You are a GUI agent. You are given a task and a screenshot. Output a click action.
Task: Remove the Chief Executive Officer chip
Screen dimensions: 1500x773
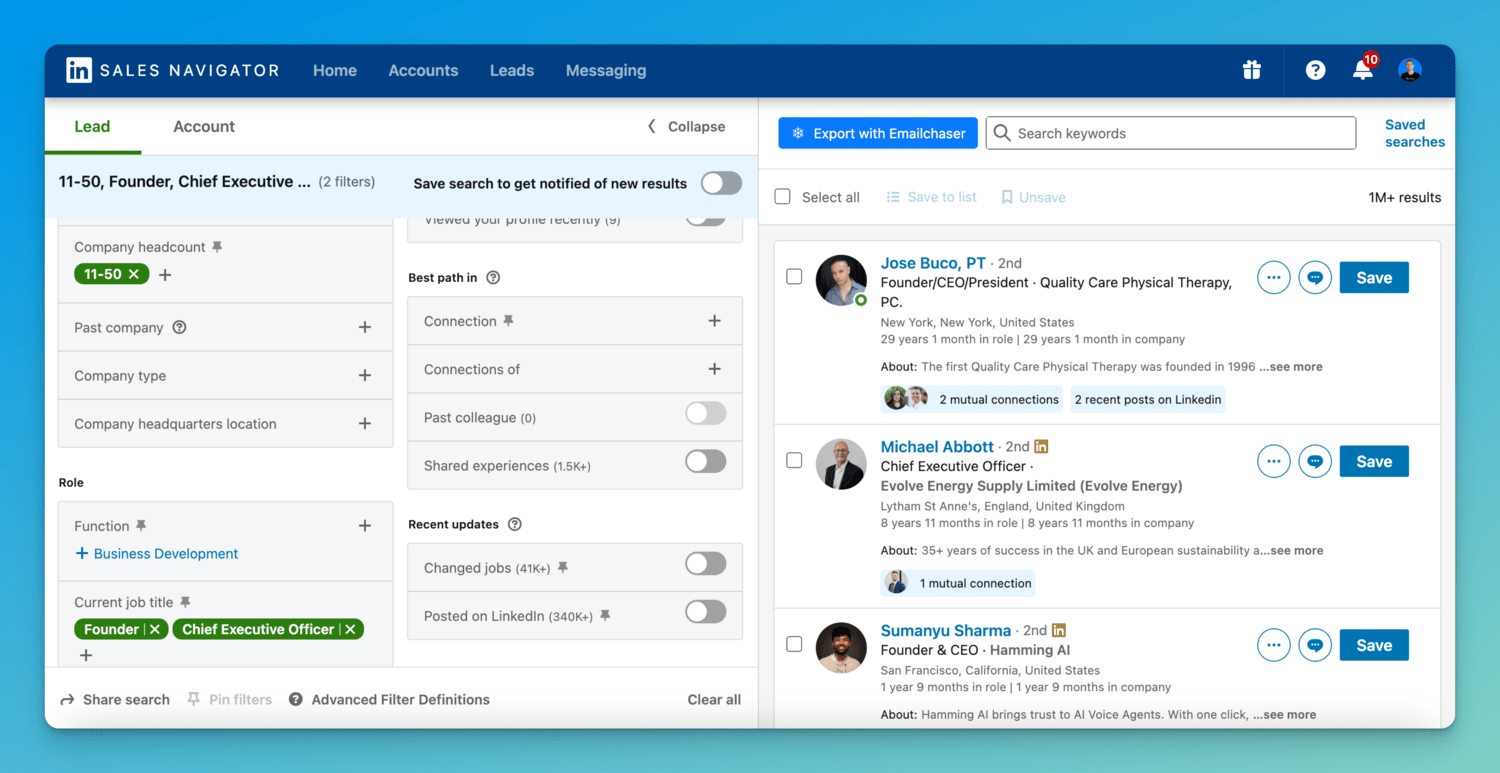tap(351, 629)
